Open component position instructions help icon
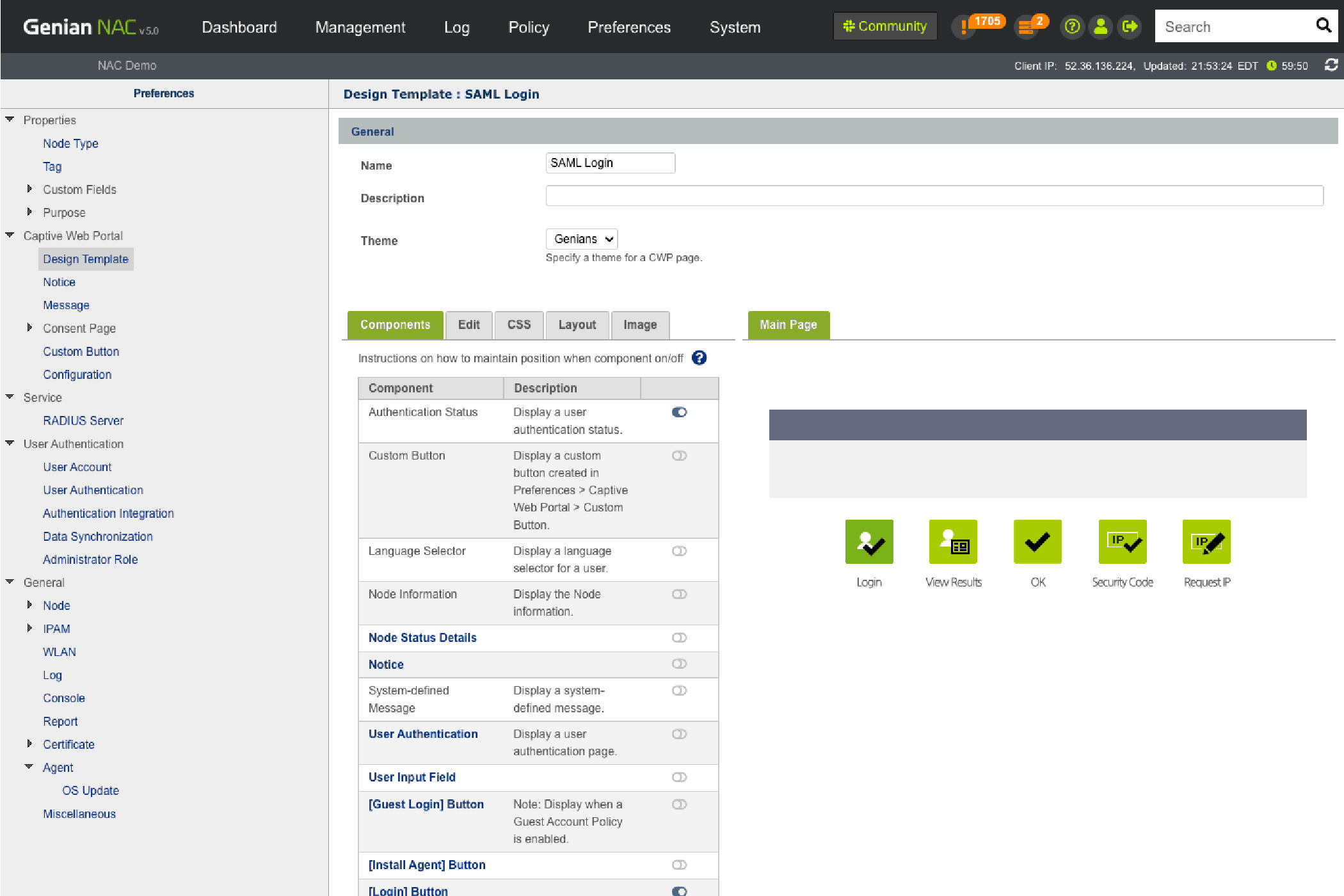The image size is (1344, 896). click(699, 358)
